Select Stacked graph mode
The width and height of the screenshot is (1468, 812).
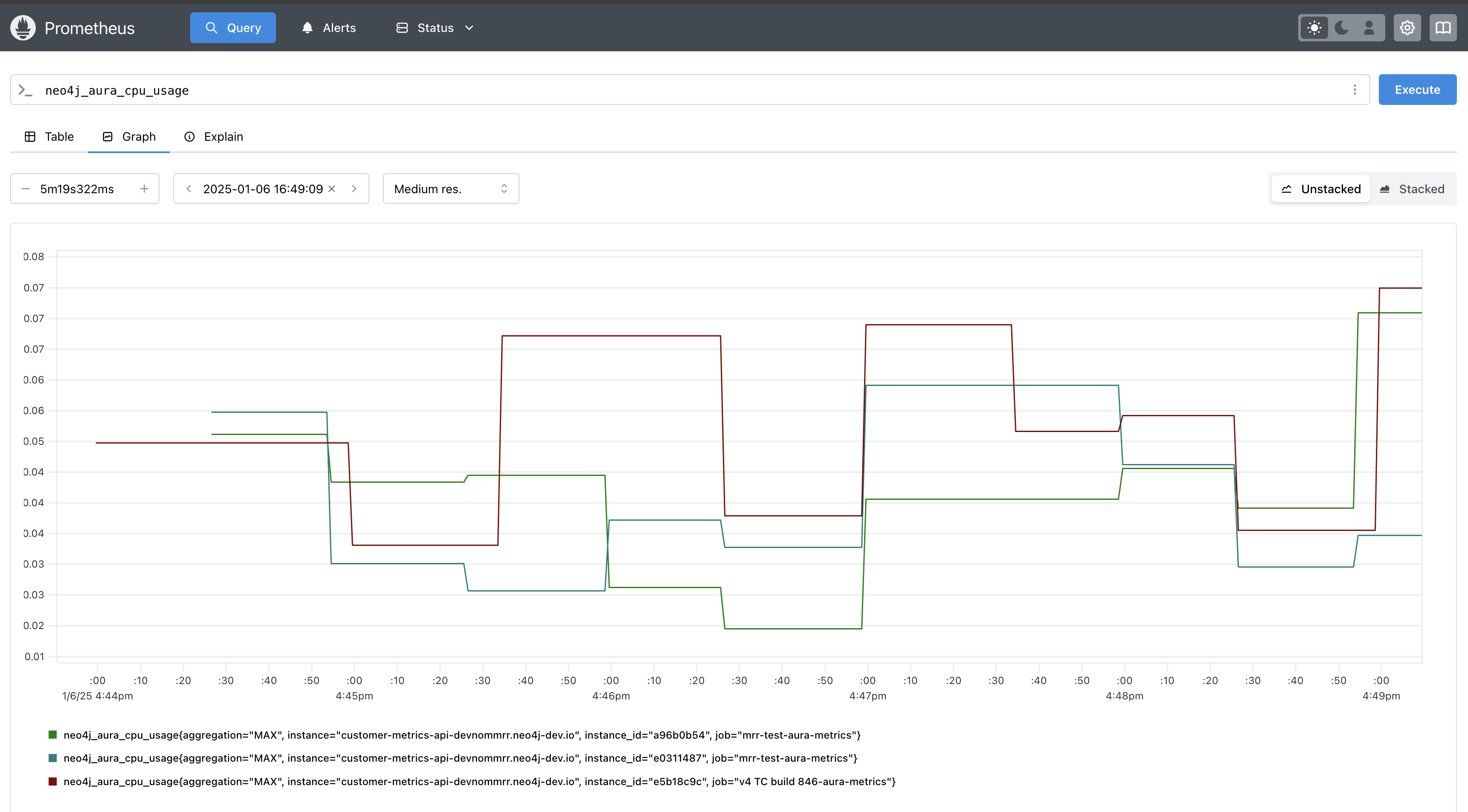tap(1412, 189)
